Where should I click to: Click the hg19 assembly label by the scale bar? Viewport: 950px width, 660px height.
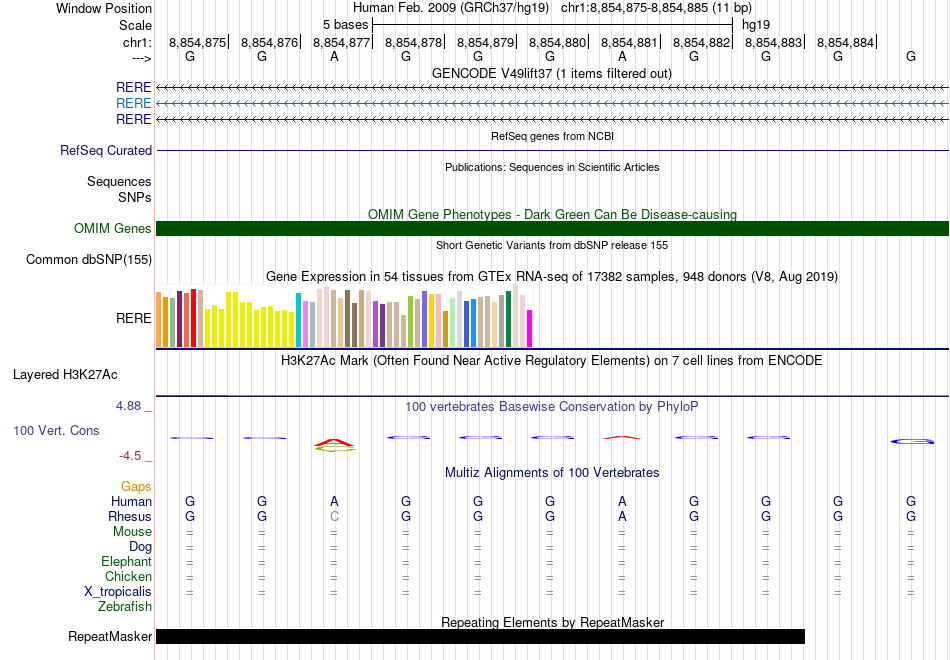pos(756,25)
